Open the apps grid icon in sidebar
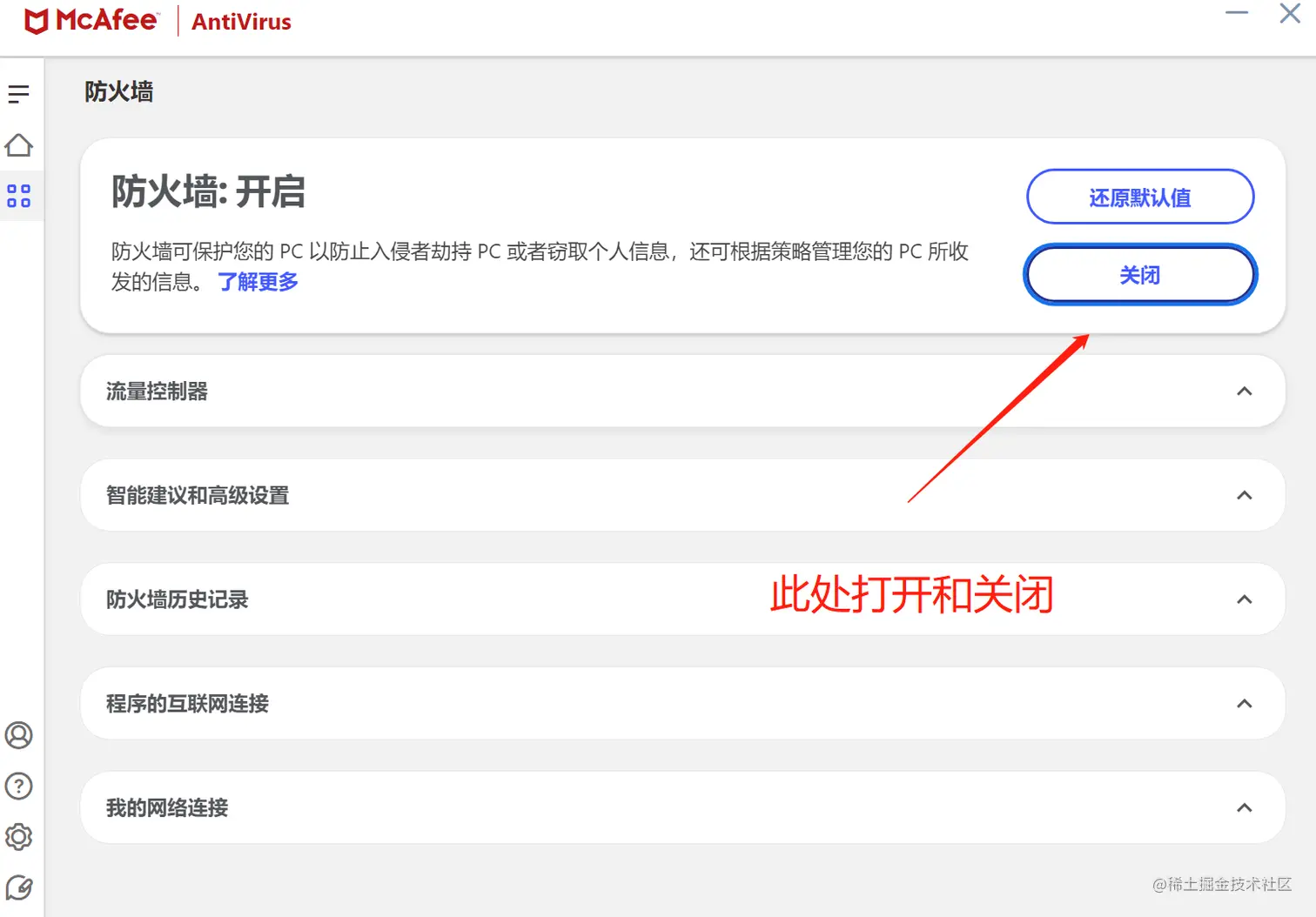This screenshot has width=1316, height=917. click(x=18, y=196)
